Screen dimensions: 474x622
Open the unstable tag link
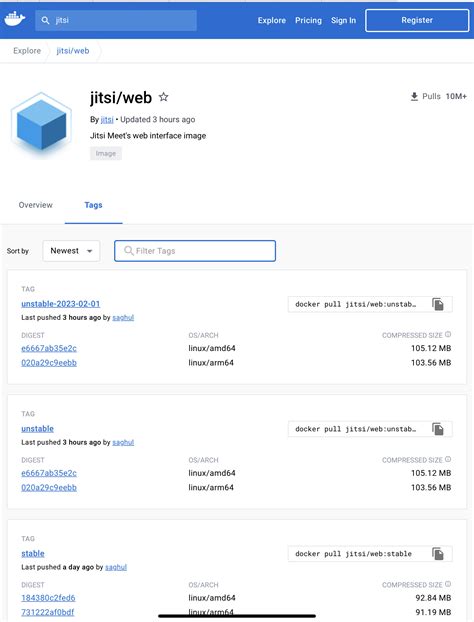point(37,429)
